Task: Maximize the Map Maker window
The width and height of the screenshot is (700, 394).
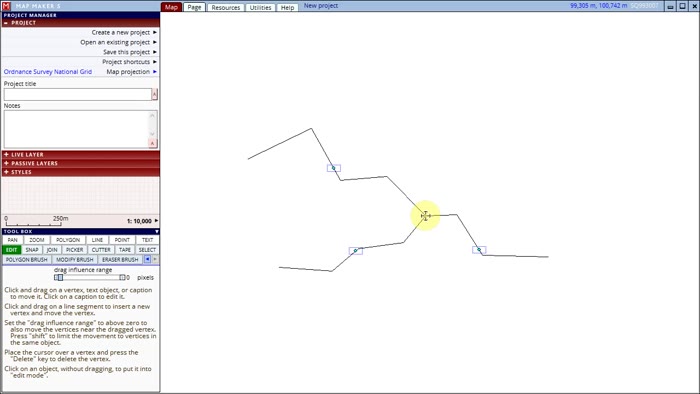Action: (x=683, y=6)
